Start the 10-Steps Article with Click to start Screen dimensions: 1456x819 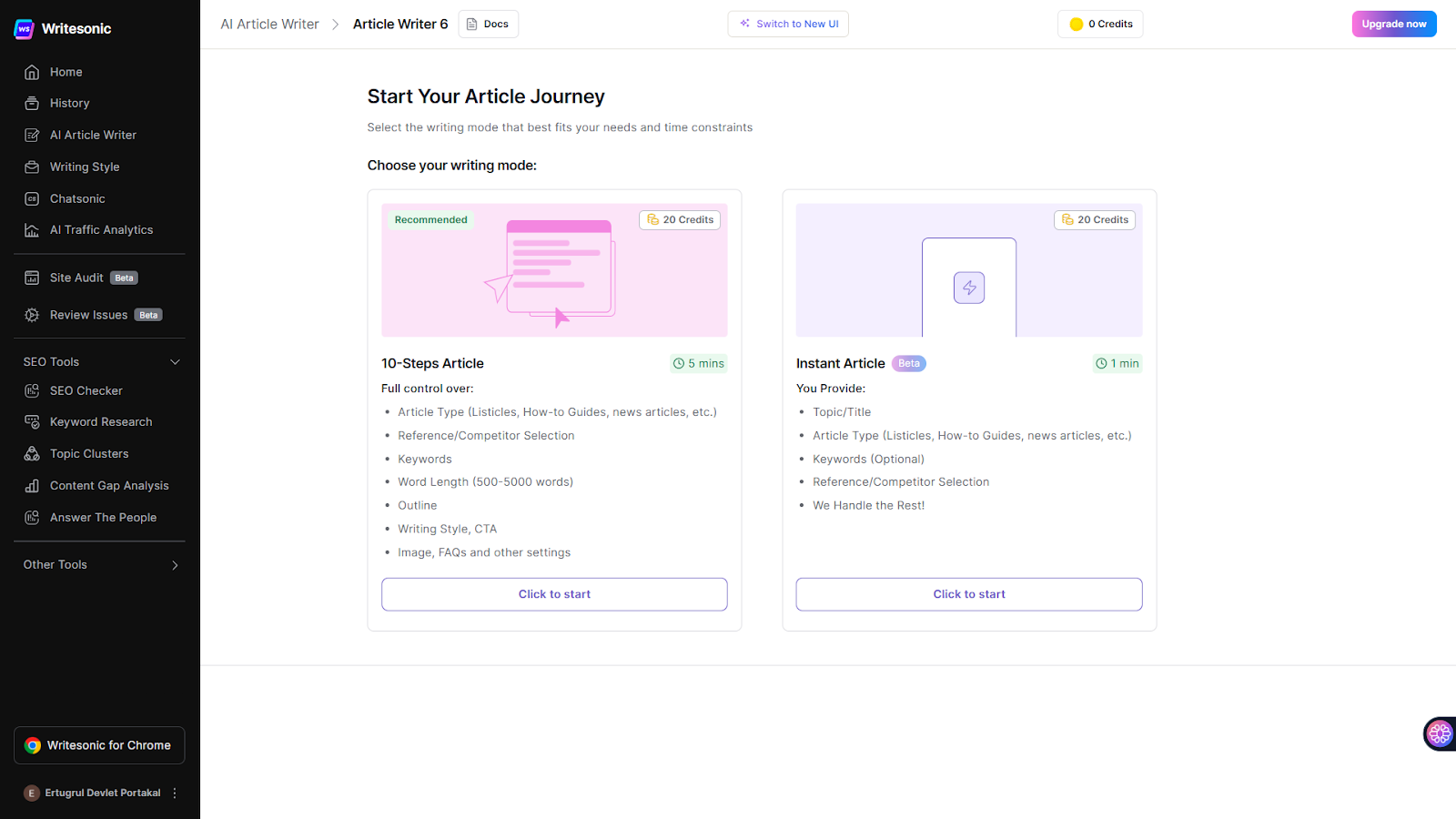tap(554, 594)
